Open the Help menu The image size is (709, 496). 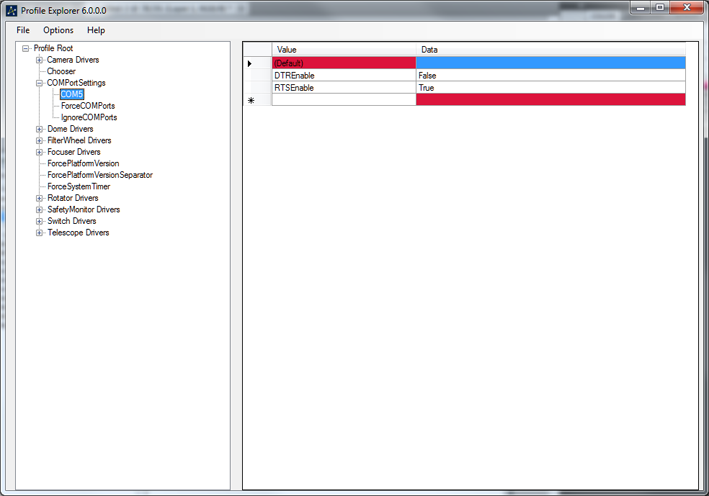96,30
